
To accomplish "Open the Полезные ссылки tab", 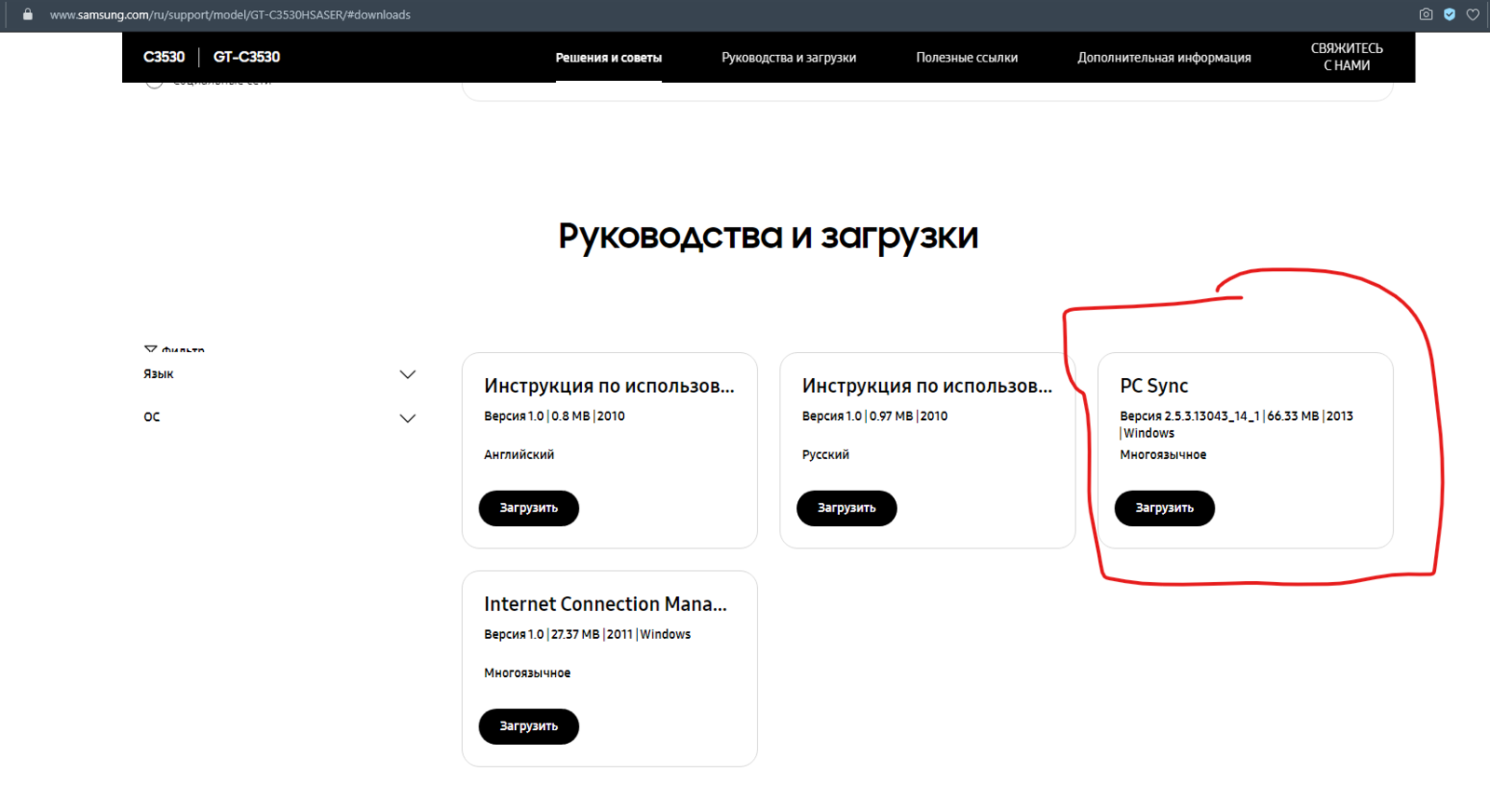I will (967, 58).
